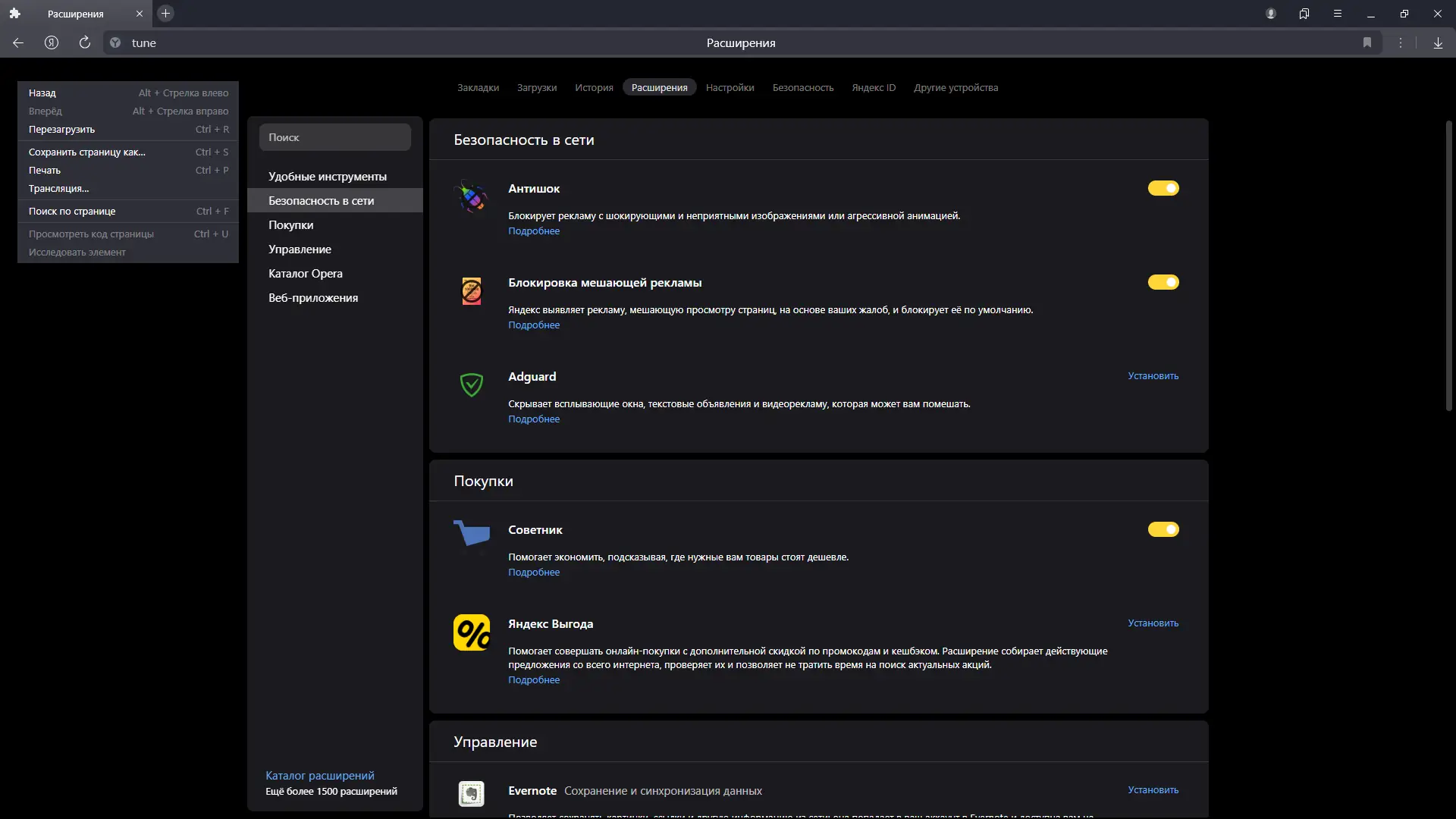The image size is (1456, 819).
Task: Open the address bar three-dots menu
Action: pos(1401,43)
